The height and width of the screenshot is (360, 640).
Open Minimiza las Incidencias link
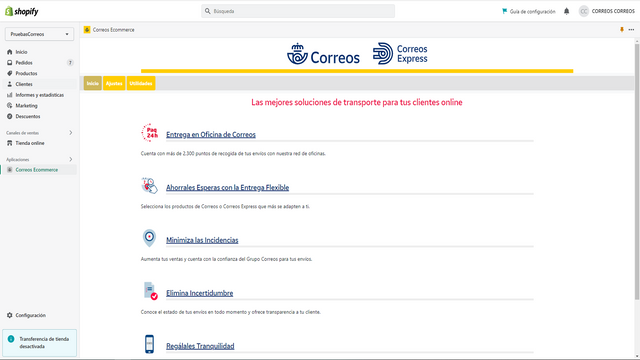click(202, 240)
